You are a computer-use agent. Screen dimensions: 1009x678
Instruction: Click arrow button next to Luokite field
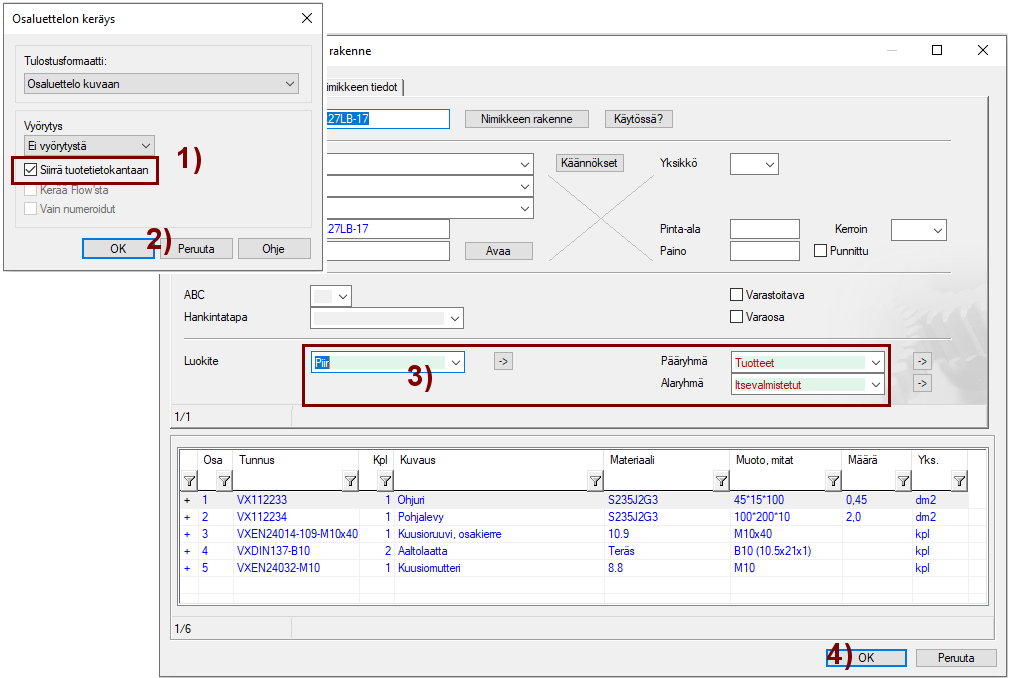click(503, 361)
